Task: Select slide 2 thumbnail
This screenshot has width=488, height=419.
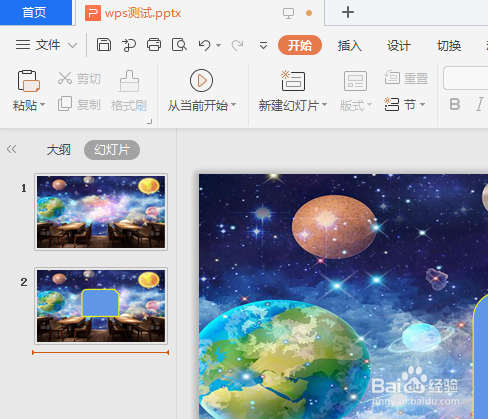Action: 101,306
